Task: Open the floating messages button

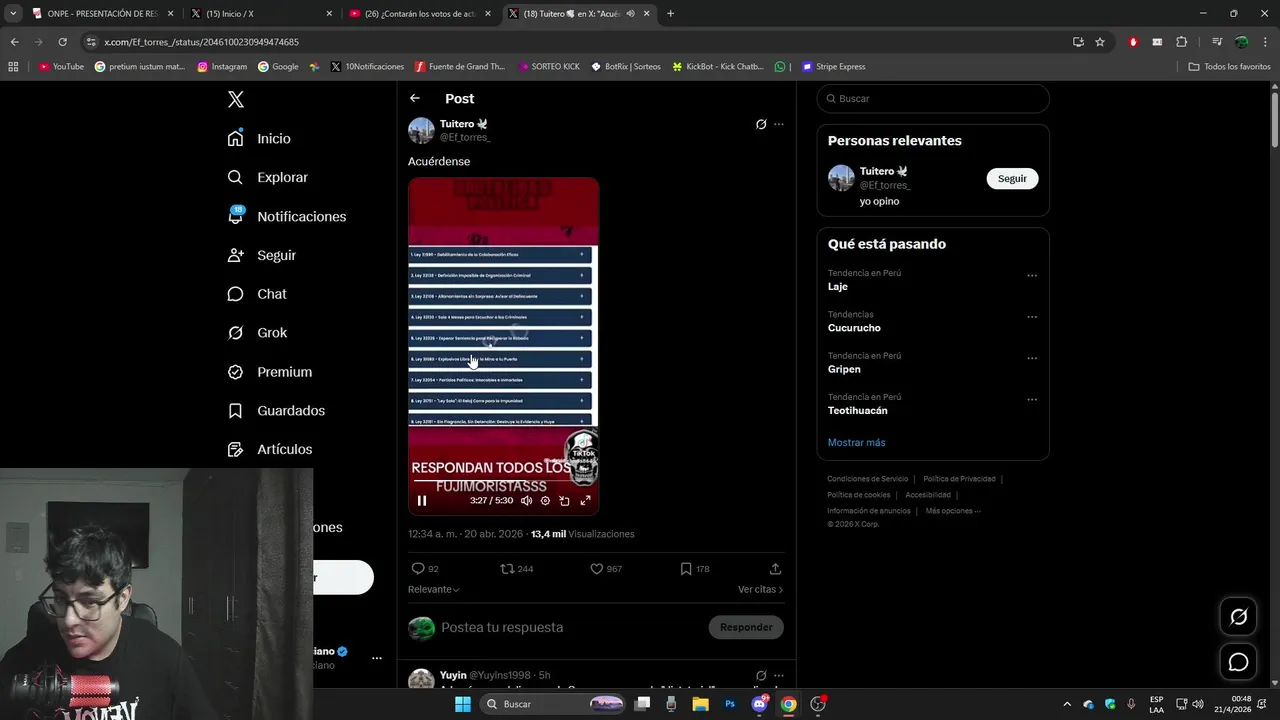Action: pyautogui.click(x=1238, y=662)
